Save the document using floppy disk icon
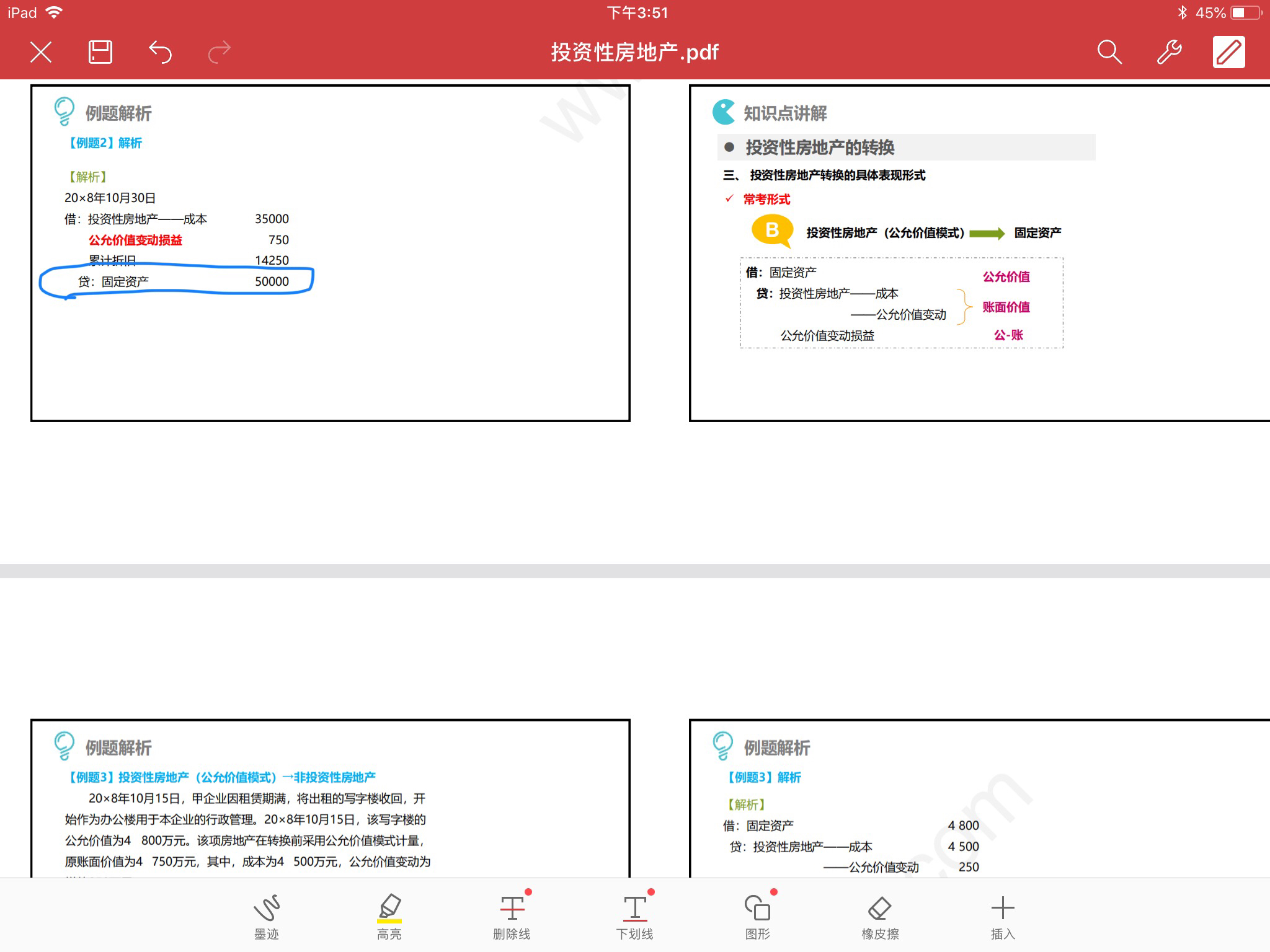Screen dimensions: 1270x952 (x=100, y=52)
